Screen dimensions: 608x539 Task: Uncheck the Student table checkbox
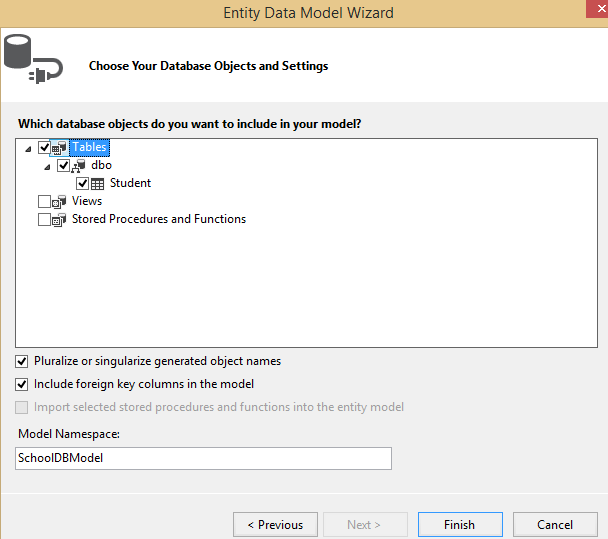(82, 183)
